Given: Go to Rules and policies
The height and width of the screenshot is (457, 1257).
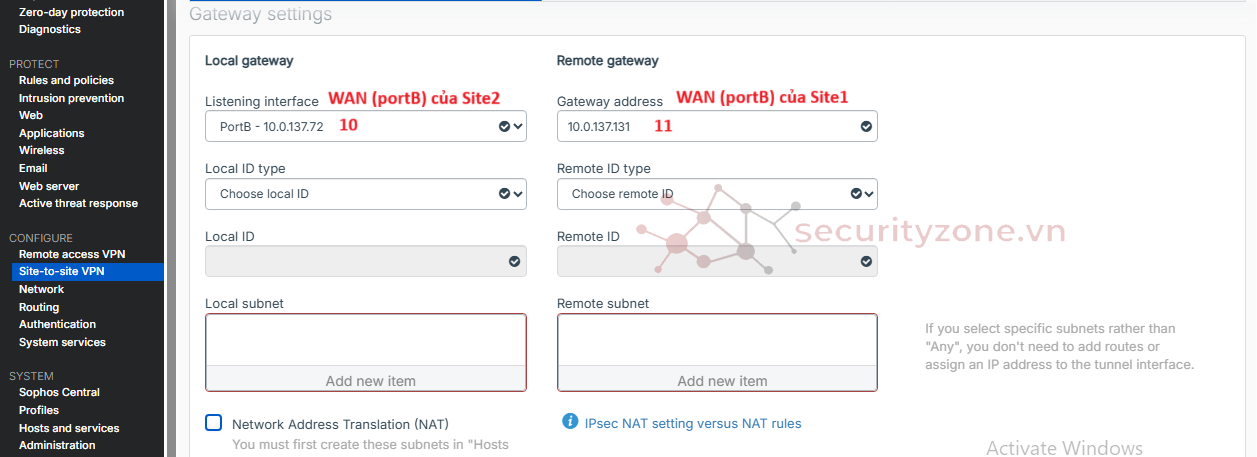Looking at the screenshot, I should pos(66,80).
